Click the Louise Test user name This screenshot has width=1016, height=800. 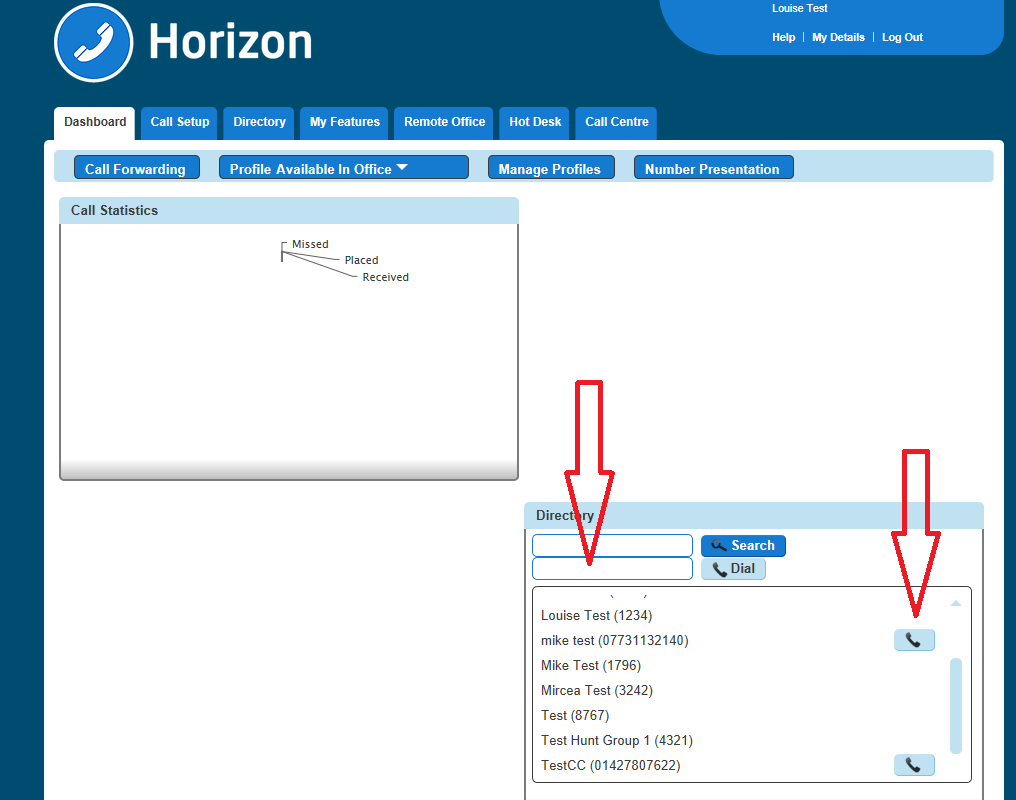click(x=800, y=8)
